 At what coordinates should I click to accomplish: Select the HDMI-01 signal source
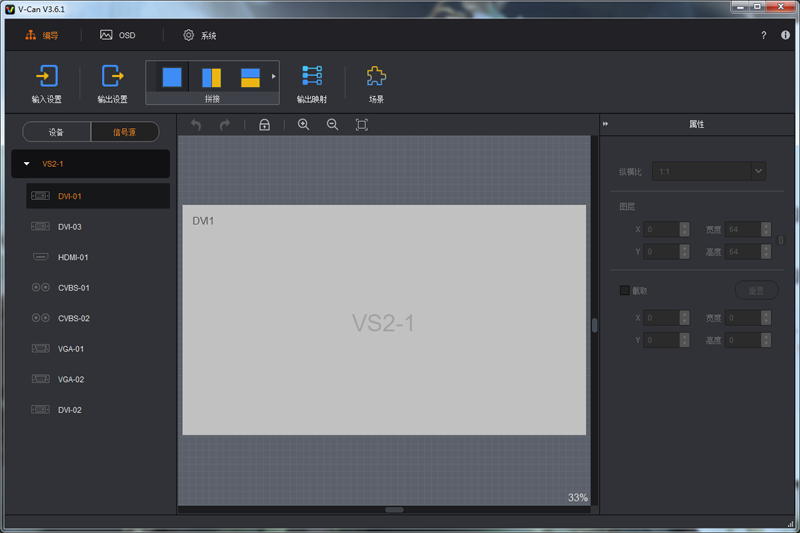[x=73, y=257]
